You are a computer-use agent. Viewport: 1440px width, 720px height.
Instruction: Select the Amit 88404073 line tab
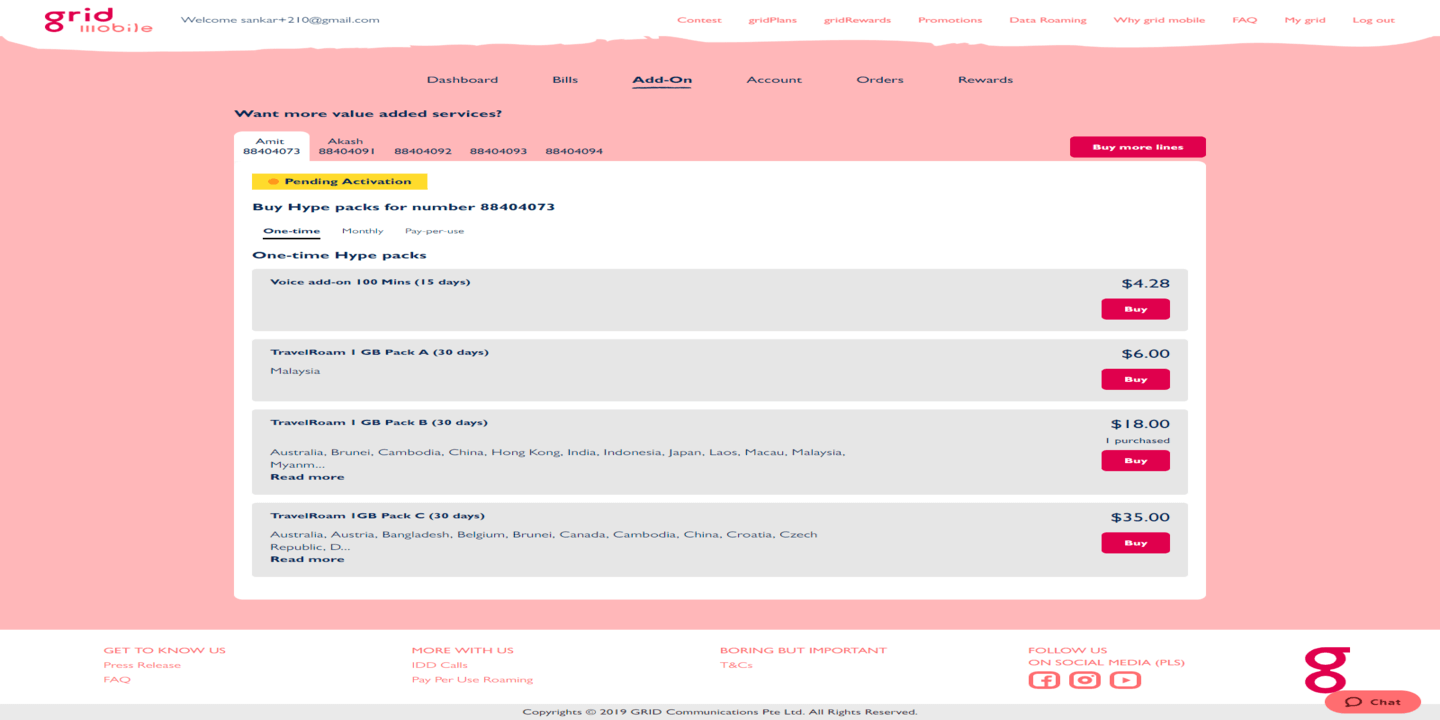272,146
